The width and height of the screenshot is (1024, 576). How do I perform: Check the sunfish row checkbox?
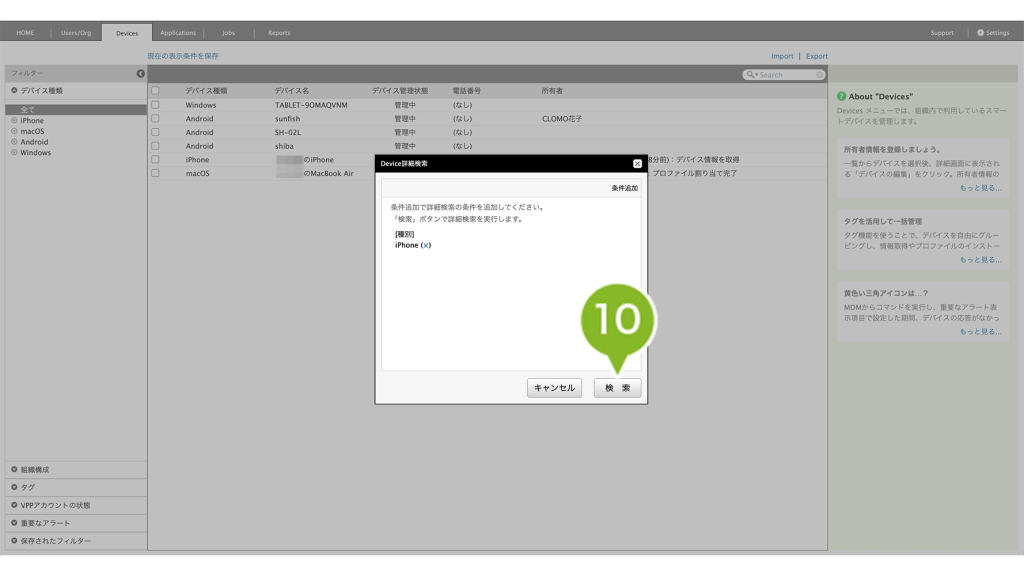click(x=155, y=119)
